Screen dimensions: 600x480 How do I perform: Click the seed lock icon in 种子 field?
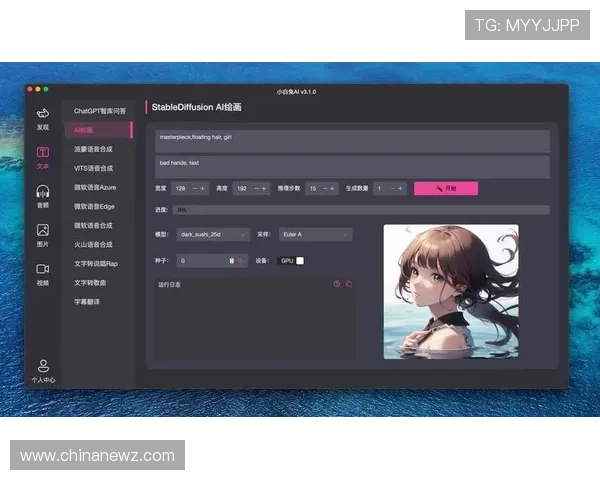[x=232, y=261]
